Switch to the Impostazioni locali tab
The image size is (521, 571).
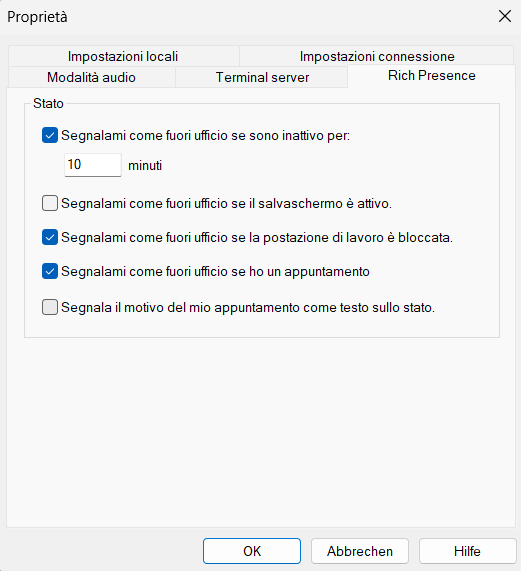[123, 56]
